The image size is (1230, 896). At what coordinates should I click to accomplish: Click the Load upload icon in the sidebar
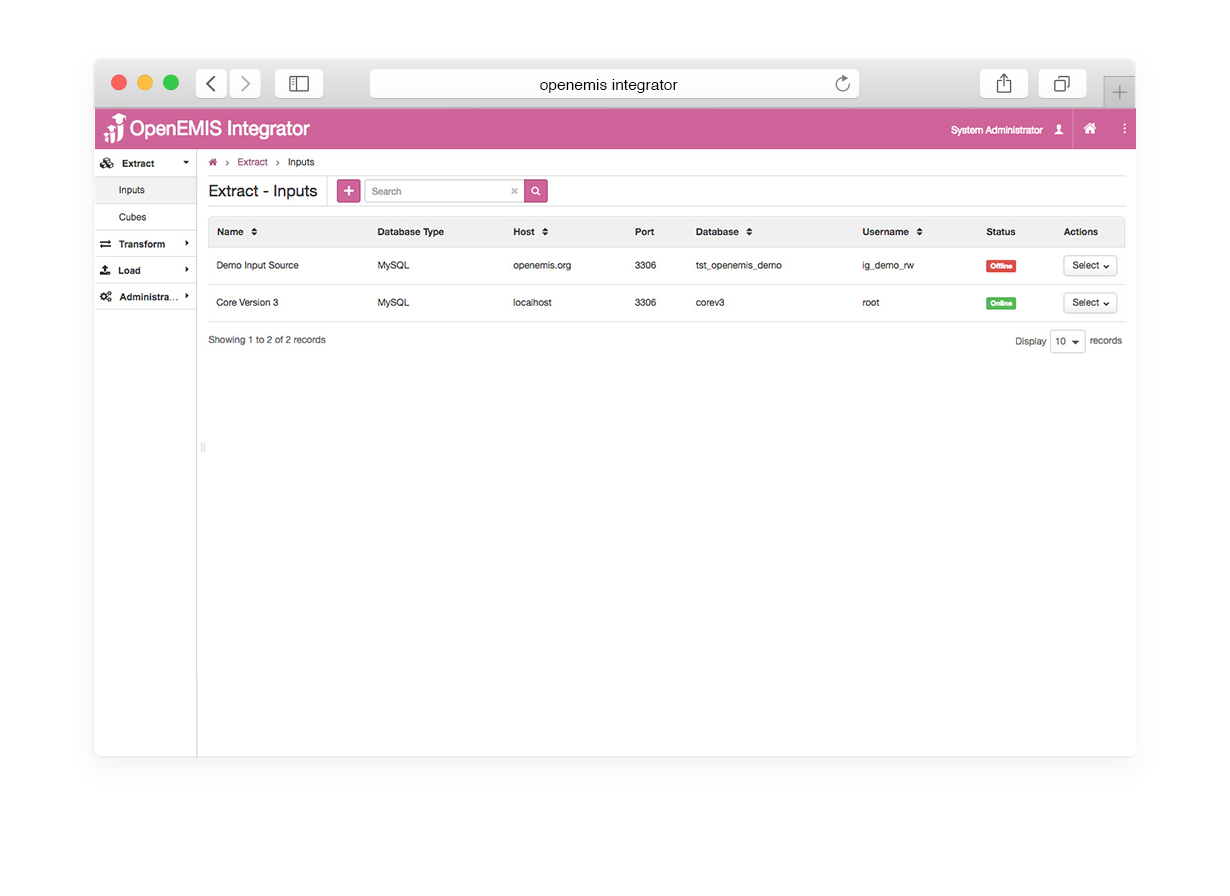pyautogui.click(x=106, y=270)
